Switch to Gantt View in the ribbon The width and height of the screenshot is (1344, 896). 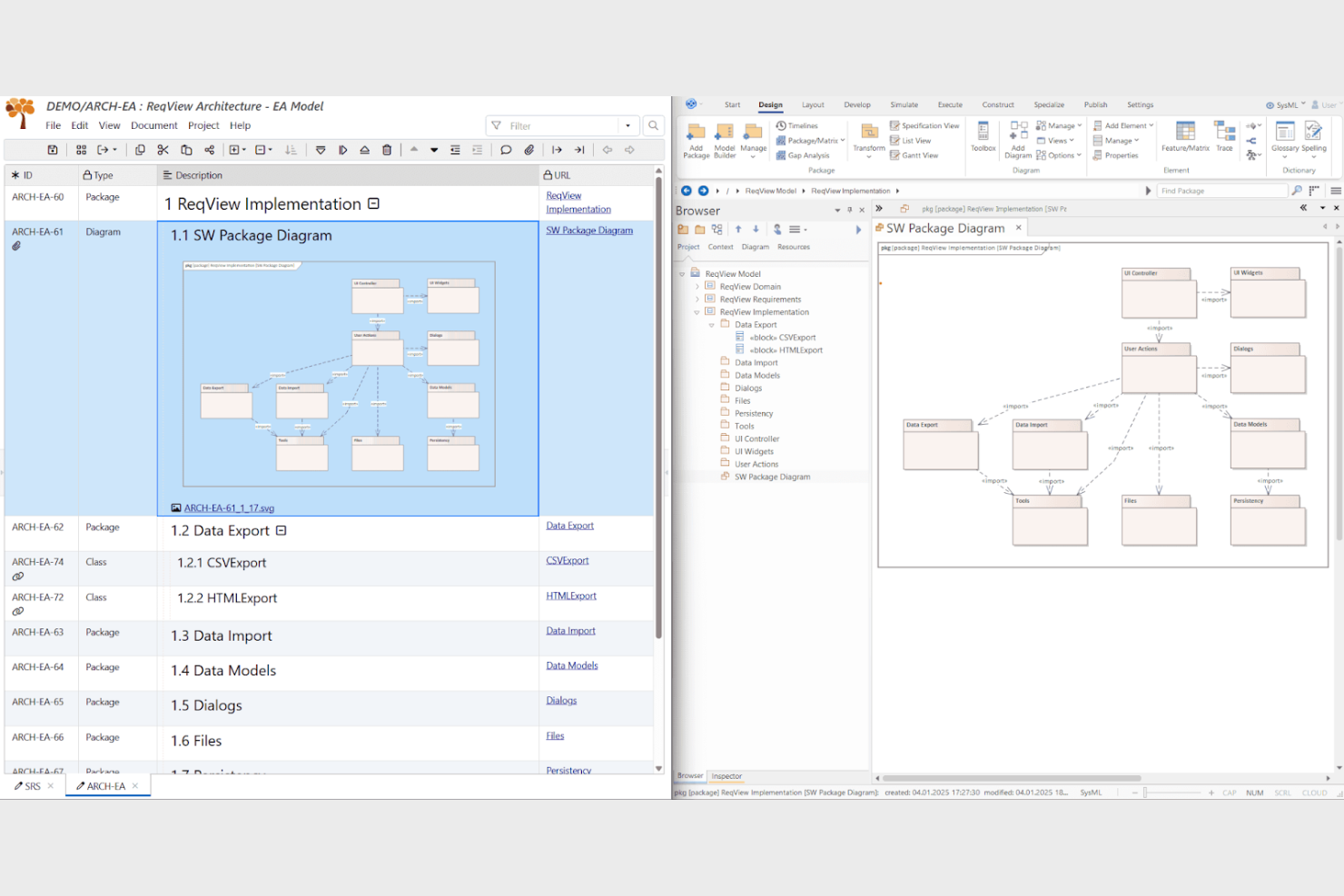click(x=914, y=155)
